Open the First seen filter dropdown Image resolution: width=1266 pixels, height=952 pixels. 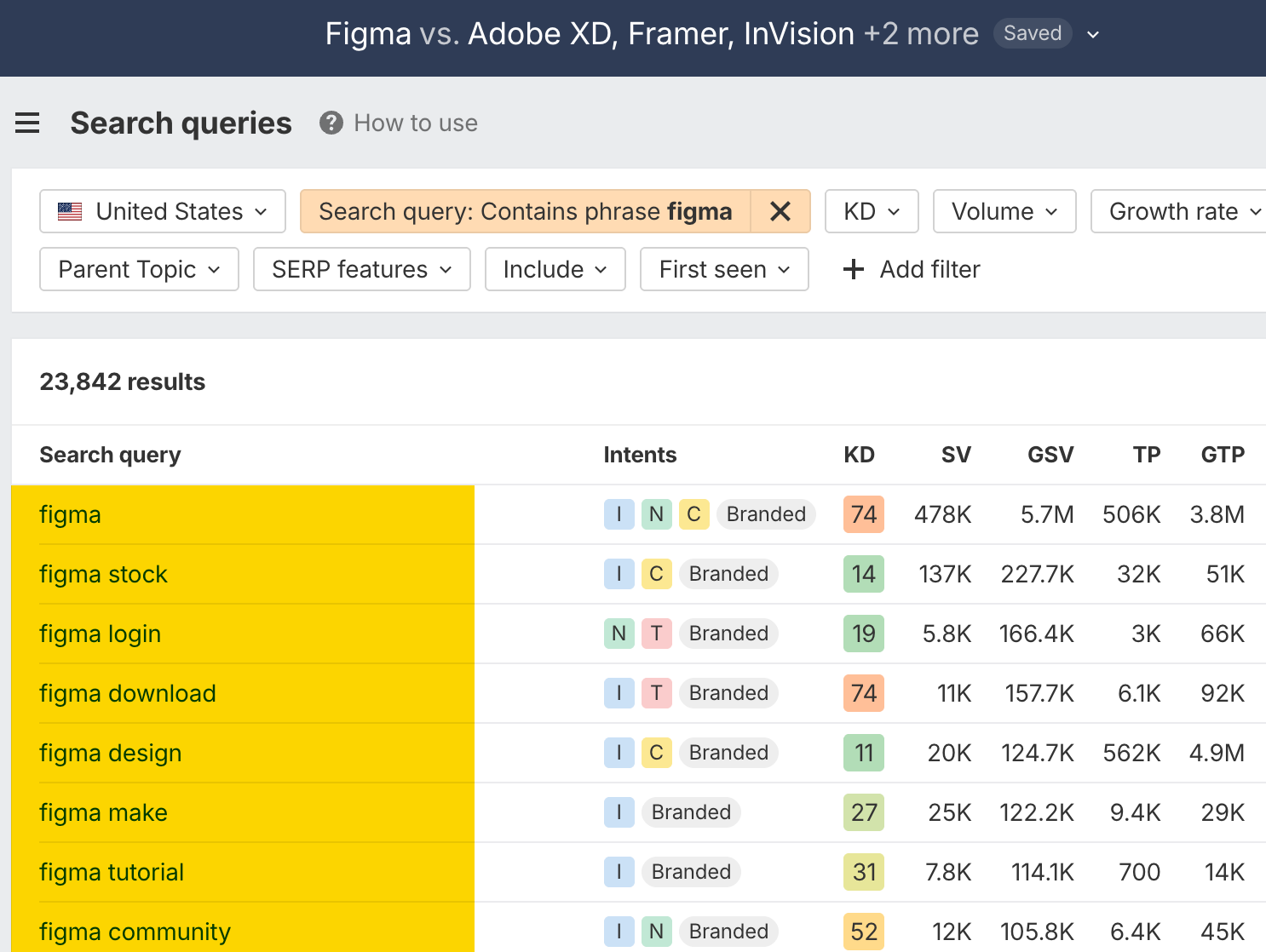724,269
